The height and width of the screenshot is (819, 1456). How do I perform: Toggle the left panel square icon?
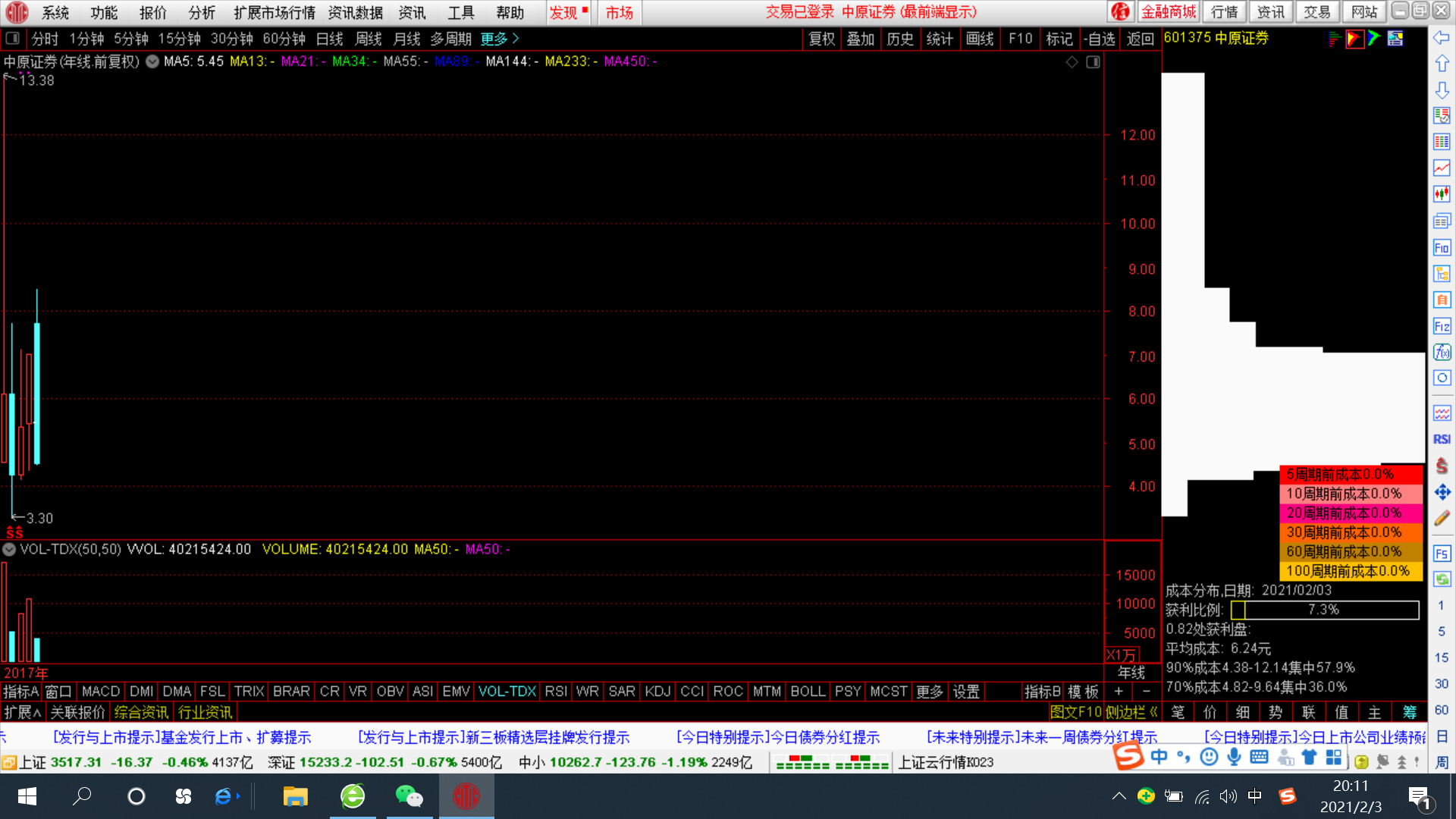tap(13, 38)
